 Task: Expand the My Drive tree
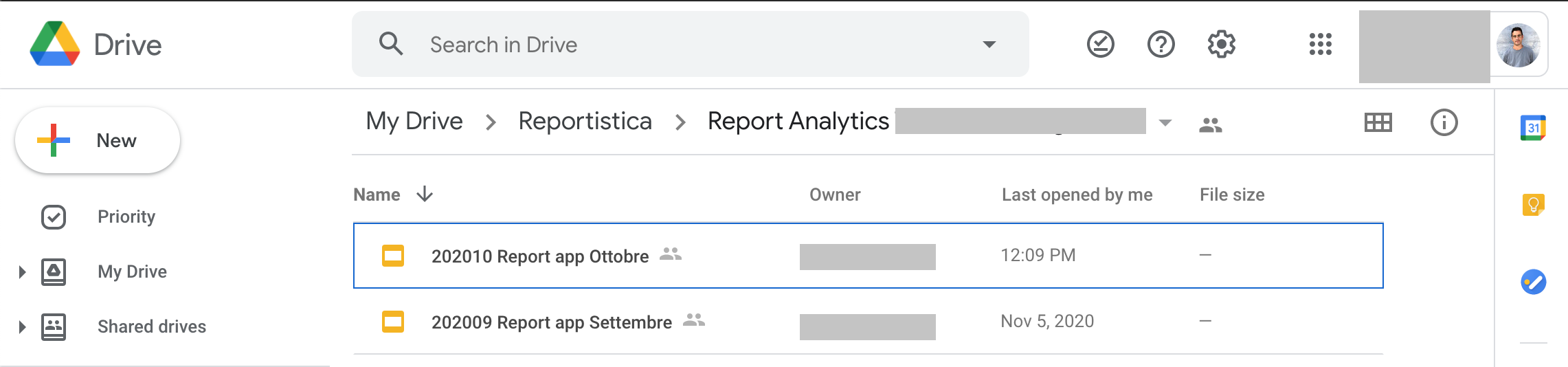22,272
